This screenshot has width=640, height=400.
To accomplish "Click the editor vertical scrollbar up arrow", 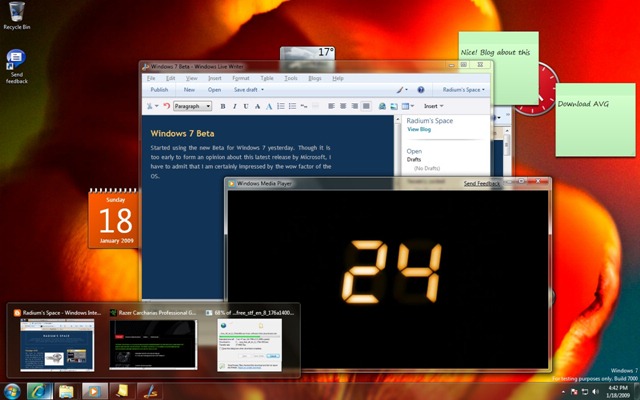I will pyautogui.click(x=398, y=120).
